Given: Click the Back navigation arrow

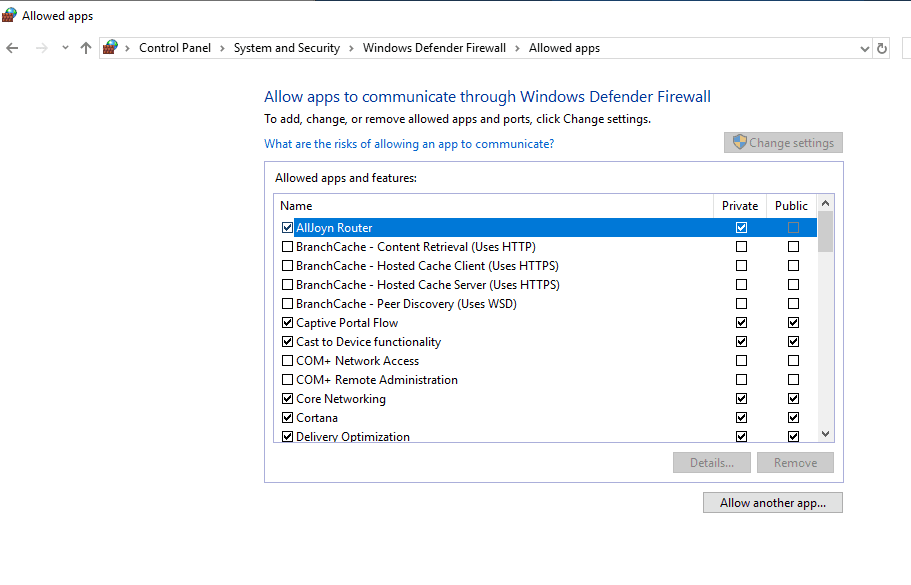Looking at the screenshot, I should point(13,48).
